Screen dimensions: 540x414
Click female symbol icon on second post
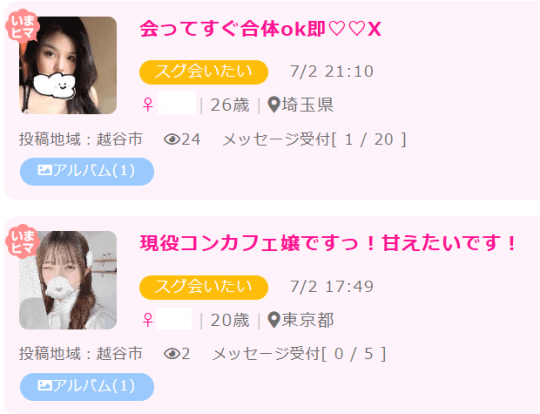point(148,320)
